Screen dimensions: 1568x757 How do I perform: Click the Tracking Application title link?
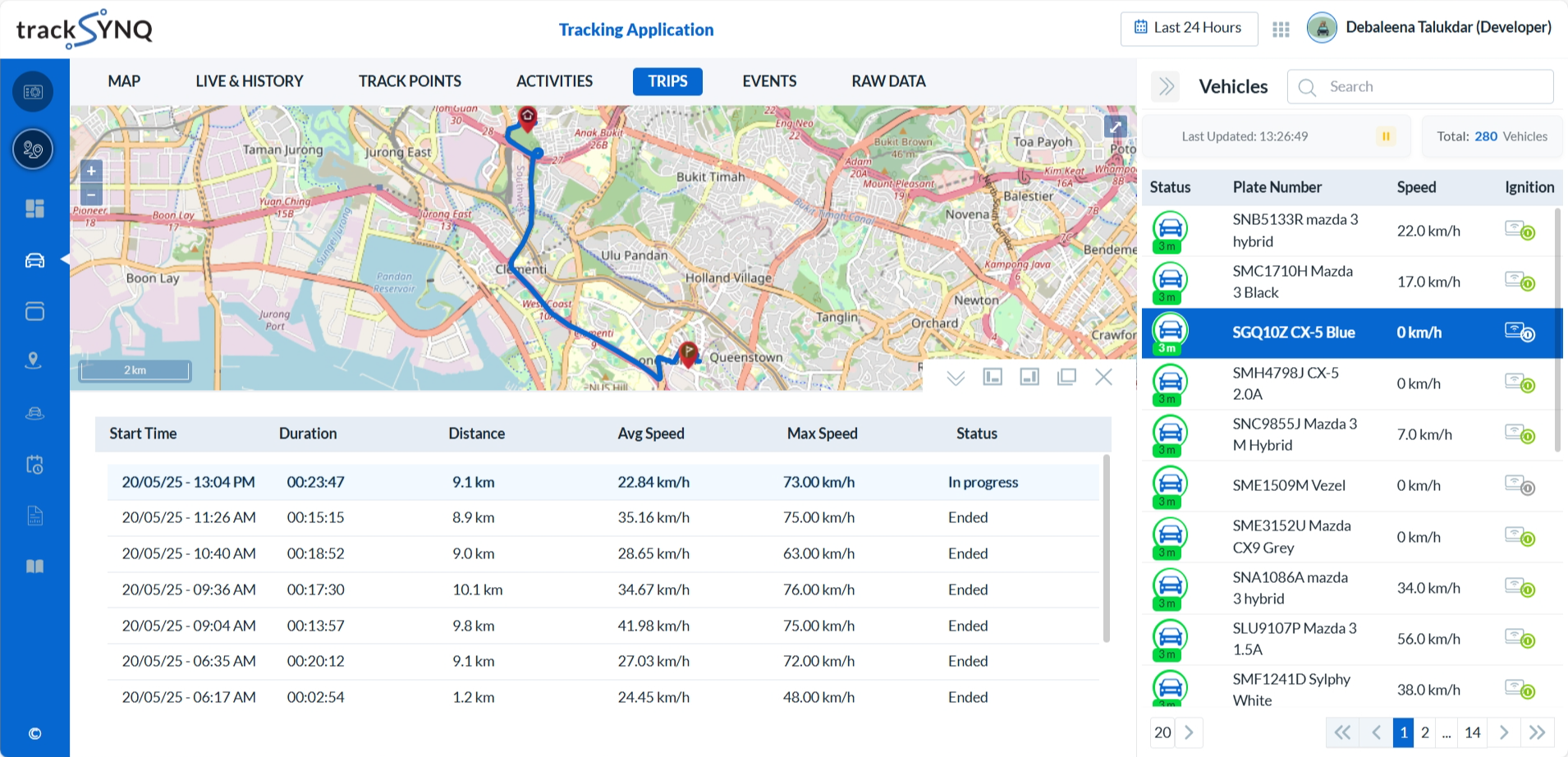click(635, 30)
